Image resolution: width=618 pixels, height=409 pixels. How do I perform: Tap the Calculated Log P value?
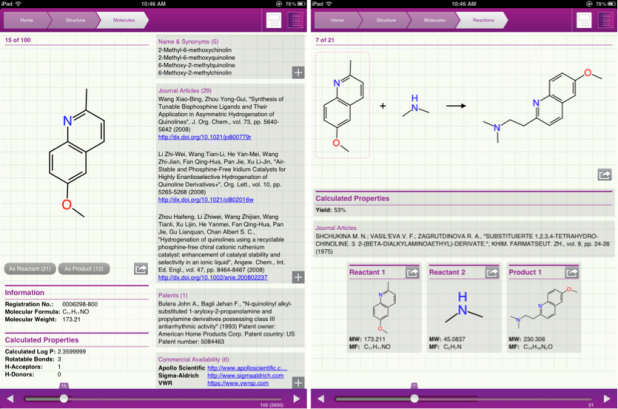pyautogui.click(x=72, y=351)
